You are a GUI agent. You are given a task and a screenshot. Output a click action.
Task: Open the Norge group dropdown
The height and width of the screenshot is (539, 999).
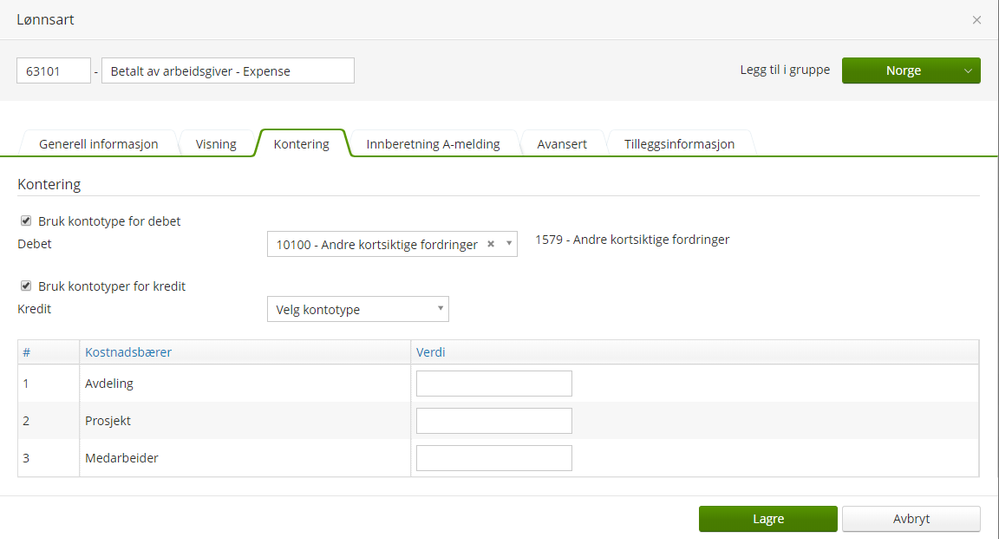point(966,71)
